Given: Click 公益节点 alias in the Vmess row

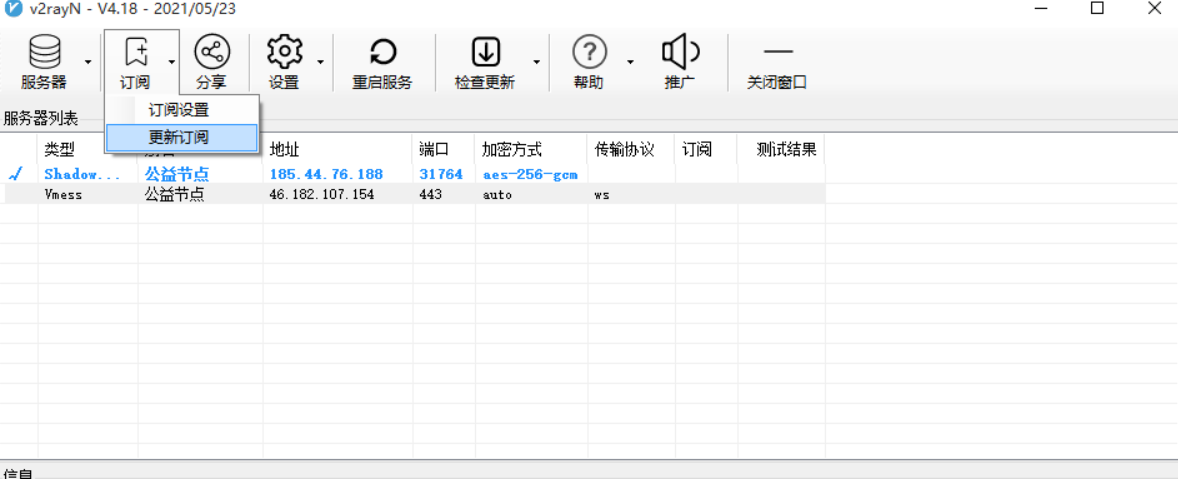Looking at the screenshot, I should point(174,194).
